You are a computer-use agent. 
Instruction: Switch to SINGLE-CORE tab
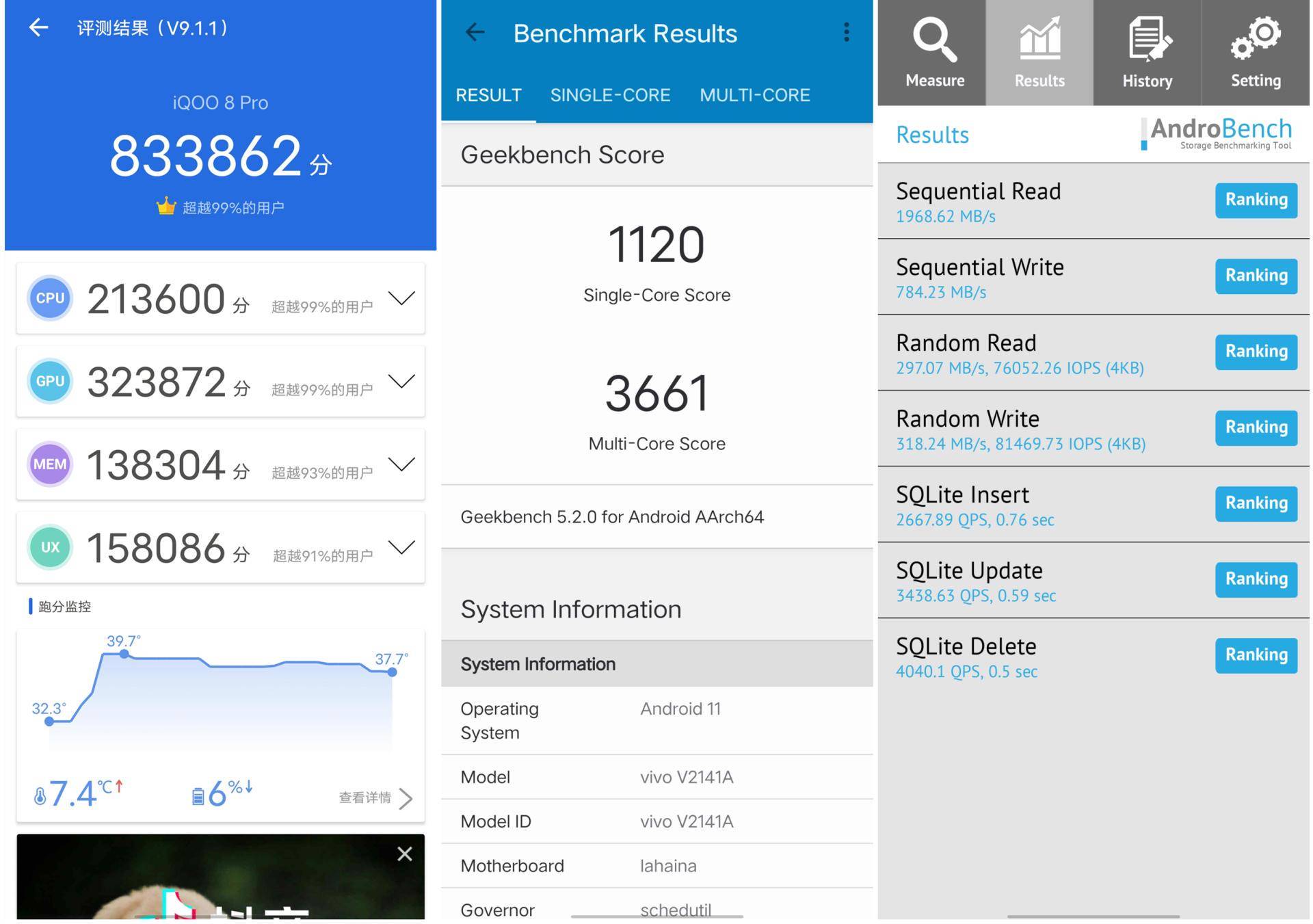610,95
